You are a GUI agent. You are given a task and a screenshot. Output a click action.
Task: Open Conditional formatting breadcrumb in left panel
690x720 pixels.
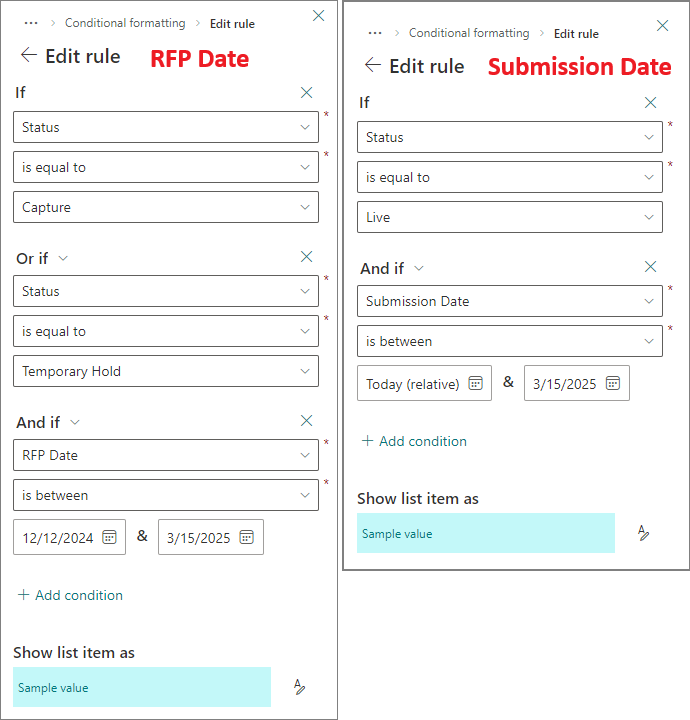[x=125, y=23]
